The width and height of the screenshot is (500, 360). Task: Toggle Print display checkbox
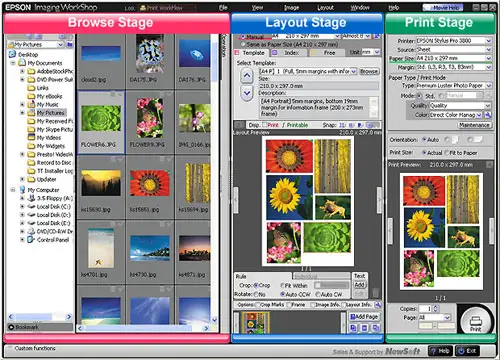pos(265,125)
